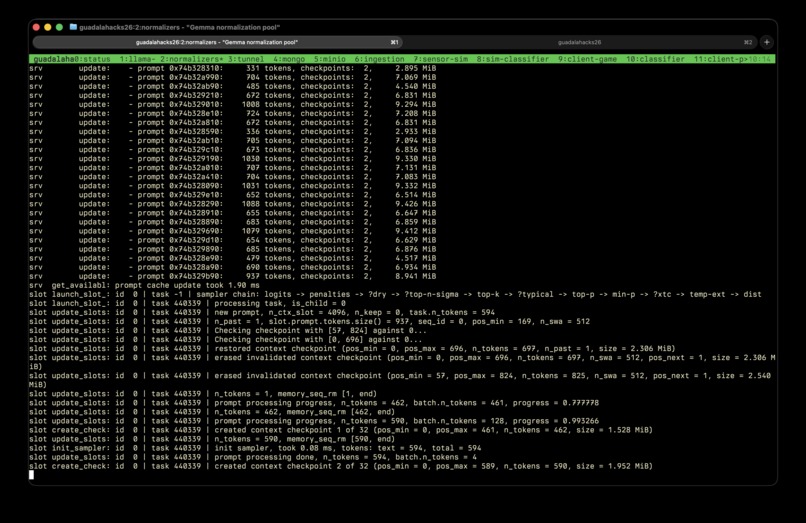
Task: Click "created context checkpoint 2 of 32" line
Action: coord(341,466)
